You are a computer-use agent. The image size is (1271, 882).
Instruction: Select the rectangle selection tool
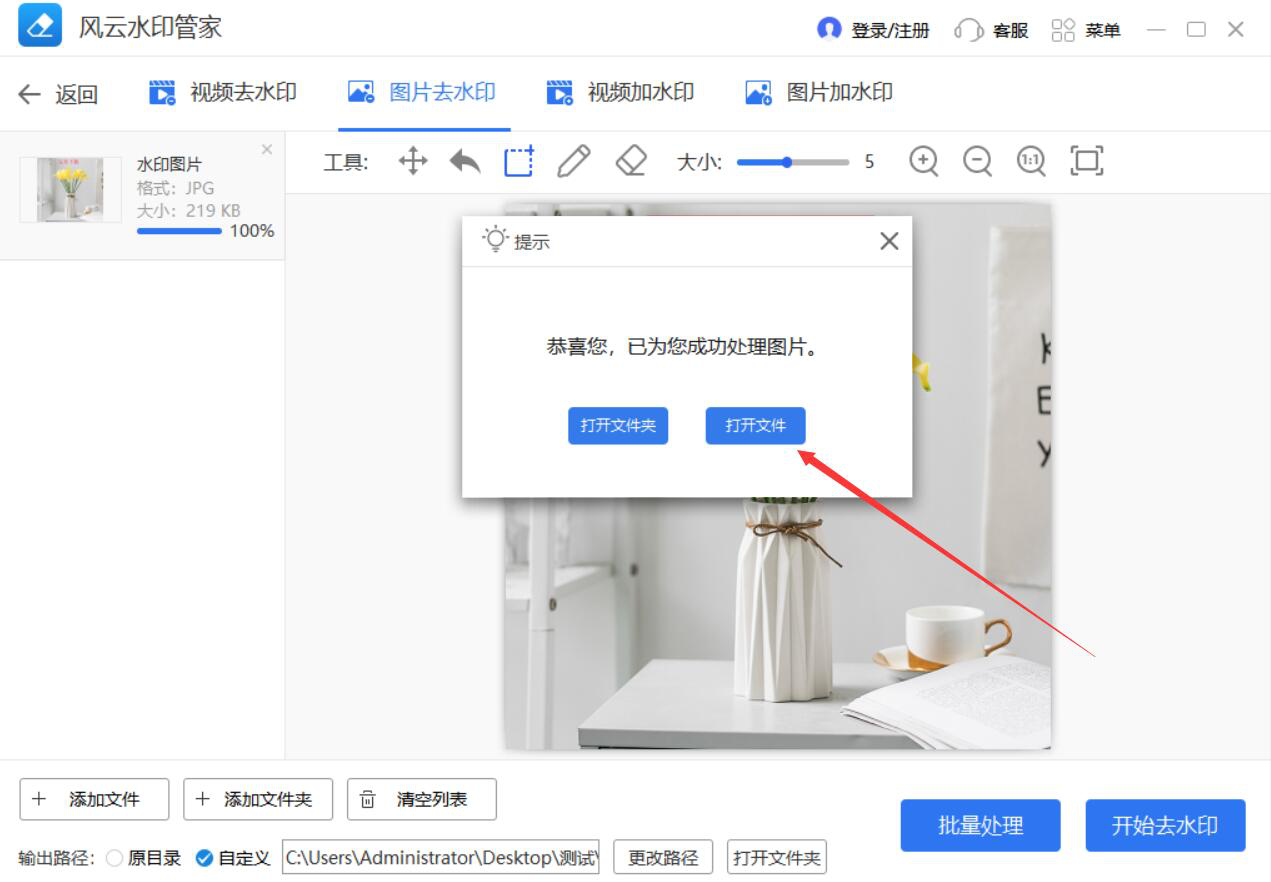click(518, 161)
